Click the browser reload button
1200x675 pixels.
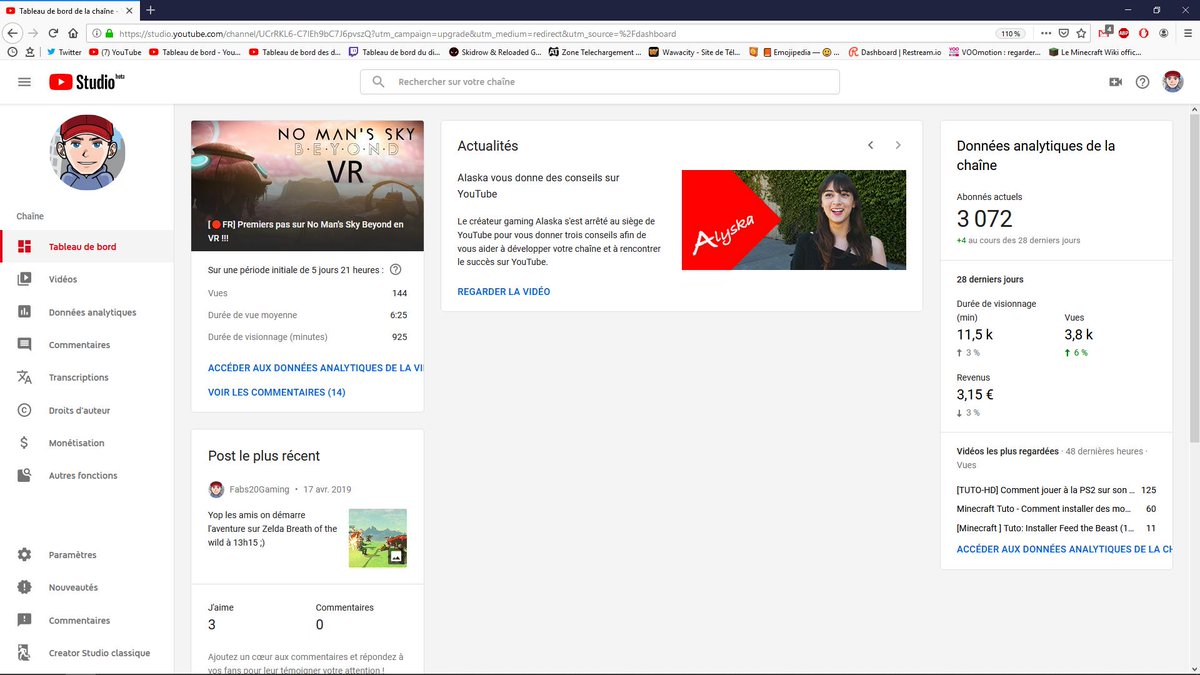(53, 33)
